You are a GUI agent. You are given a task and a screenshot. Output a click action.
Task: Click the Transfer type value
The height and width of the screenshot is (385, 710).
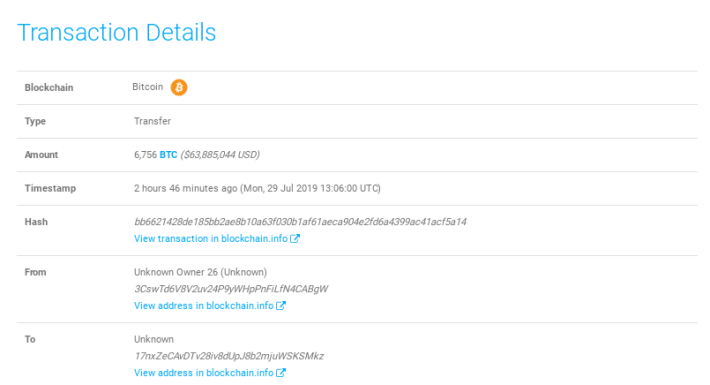(x=153, y=121)
